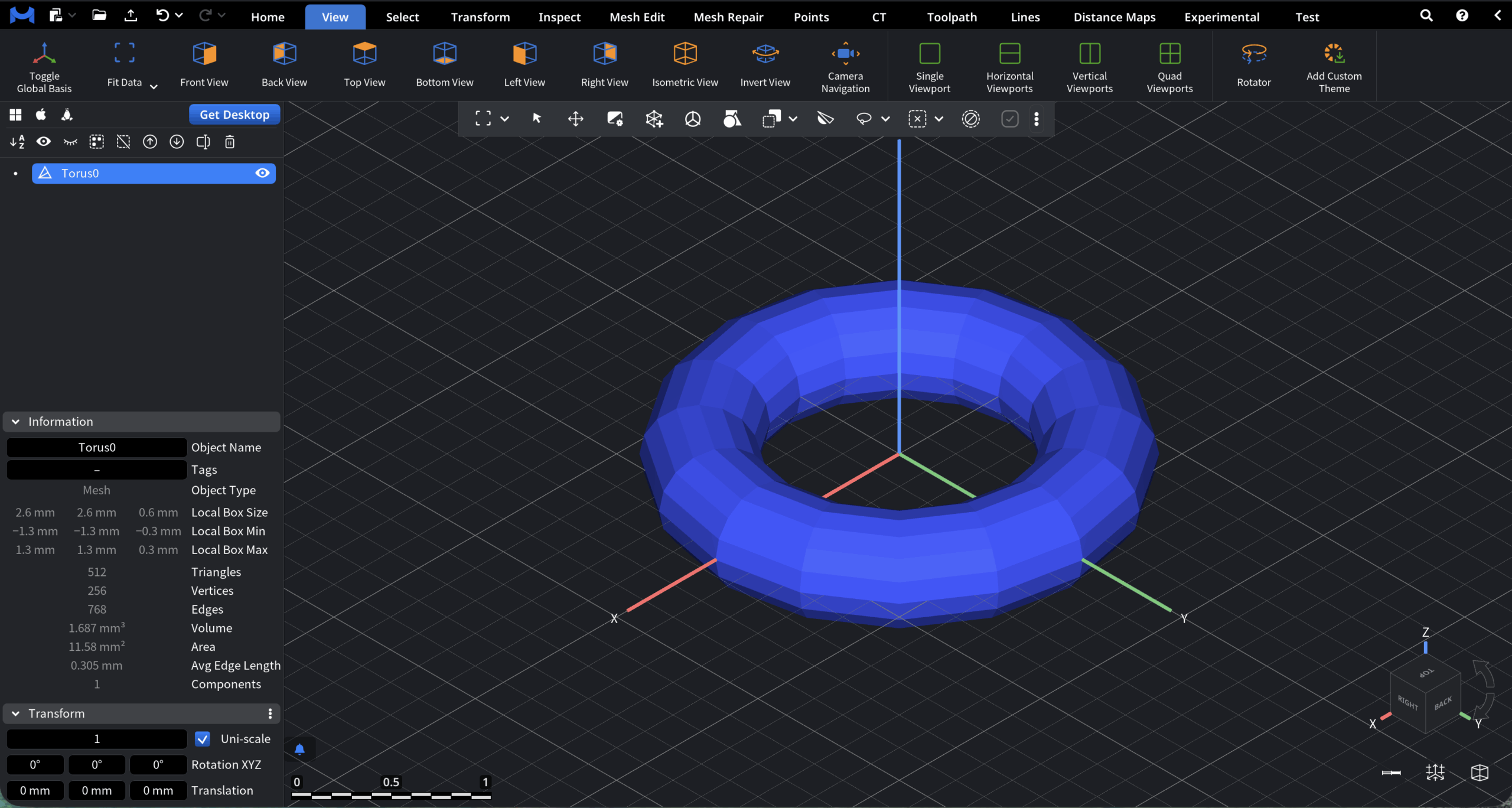Image resolution: width=1512 pixels, height=808 pixels.
Task: Collapse the Information section
Action: pyautogui.click(x=16, y=422)
